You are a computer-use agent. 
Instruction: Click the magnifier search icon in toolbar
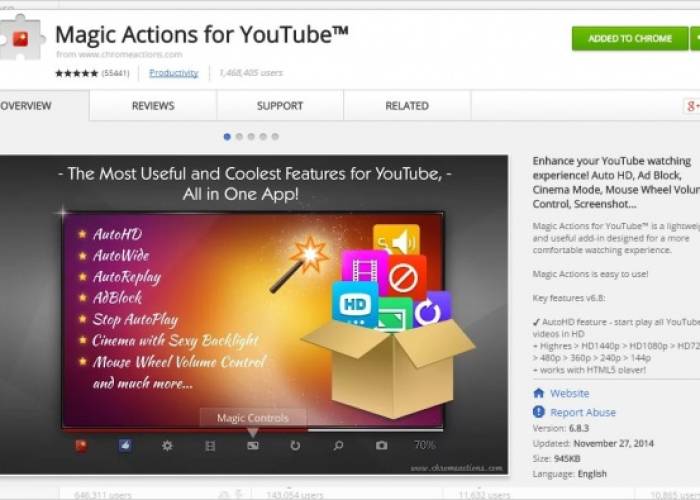tap(338, 446)
